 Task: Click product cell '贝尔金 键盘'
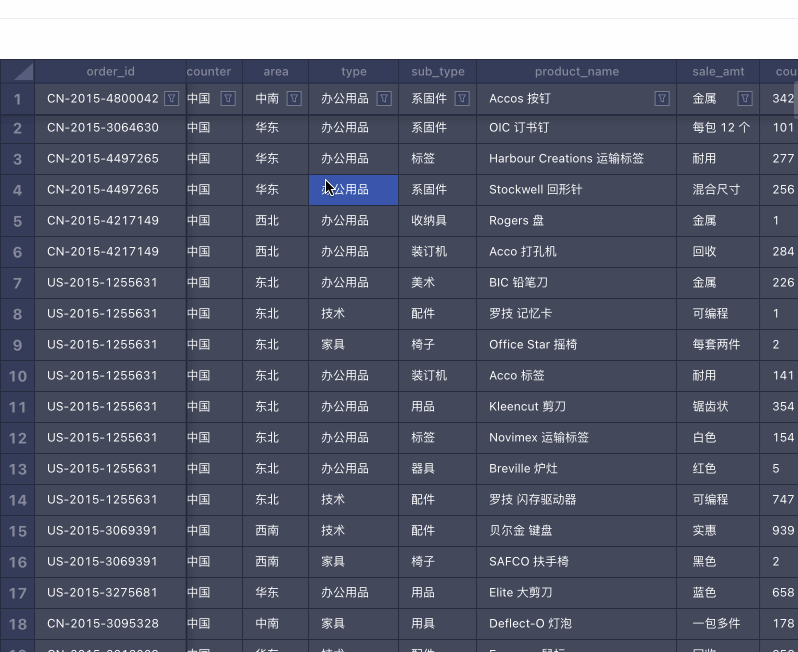(x=577, y=531)
